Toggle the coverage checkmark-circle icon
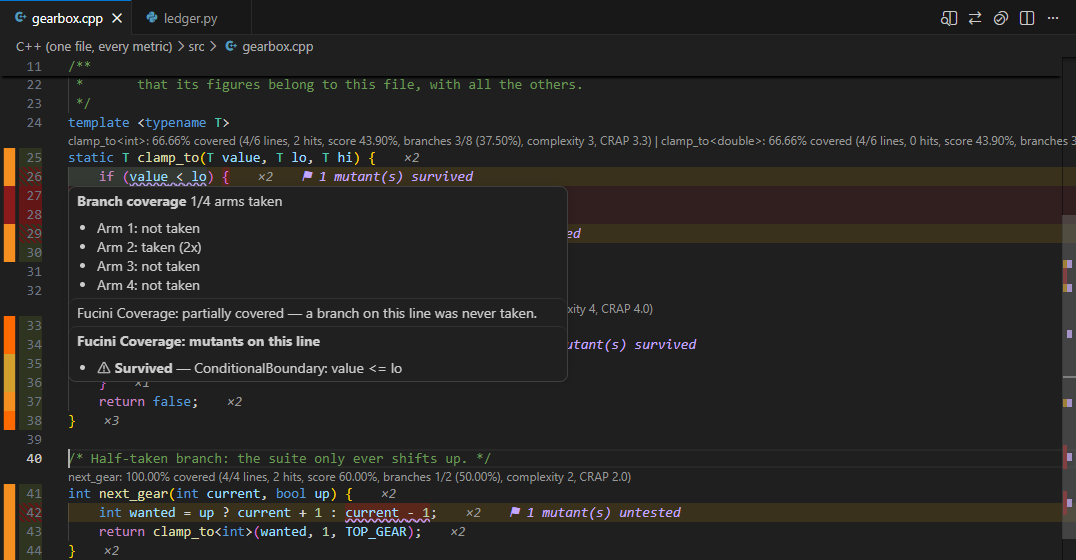 (1001, 19)
